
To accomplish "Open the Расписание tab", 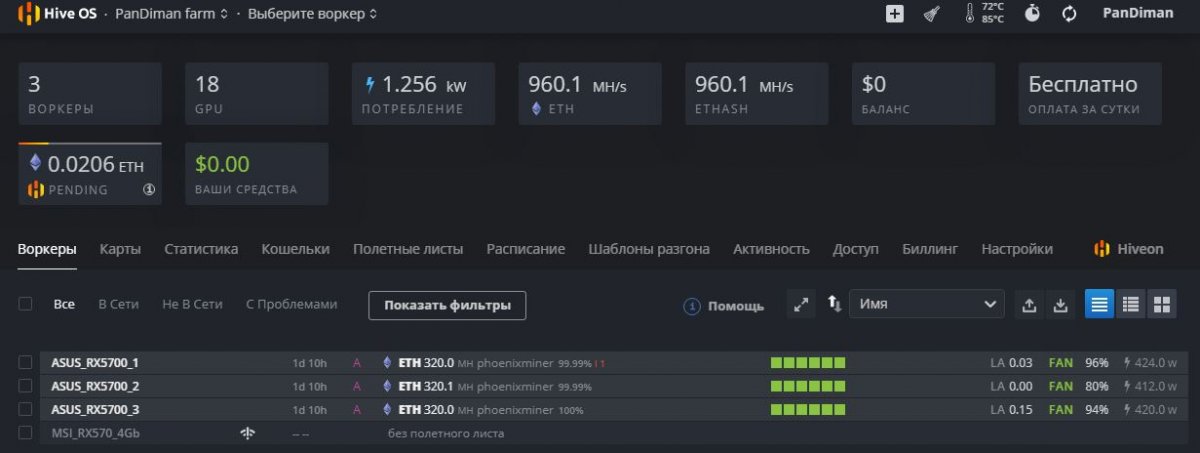I will pyautogui.click(x=525, y=249).
